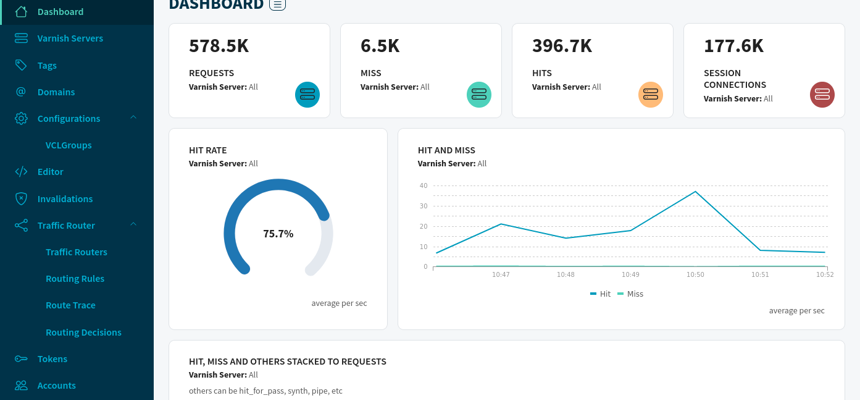Open the Route Trace link

click(x=70, y=305)
